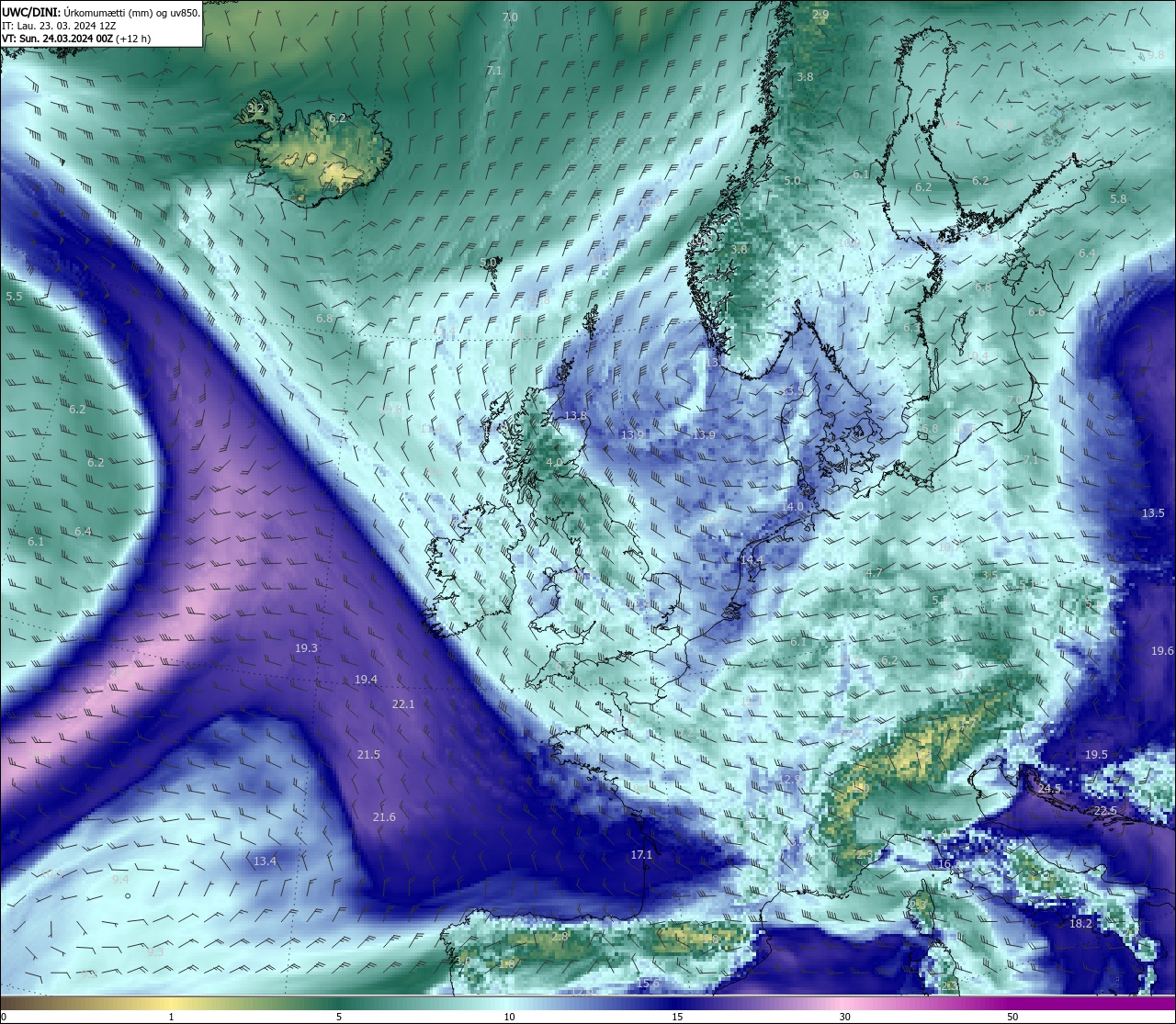Click the 6.2 value over Iceland
1176x1024 pixels.
click(336, 118)
